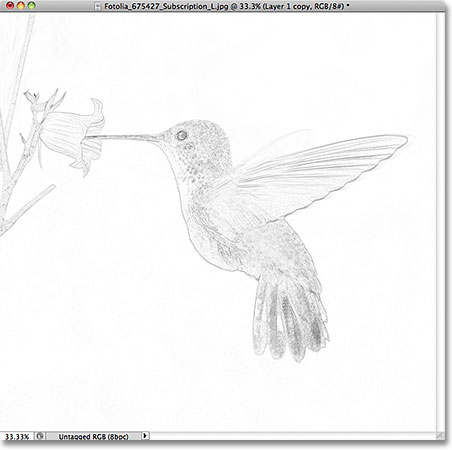Click the hummingbird's eye in the sketch
The image size is (452, 450).
[x=182, y=135]
